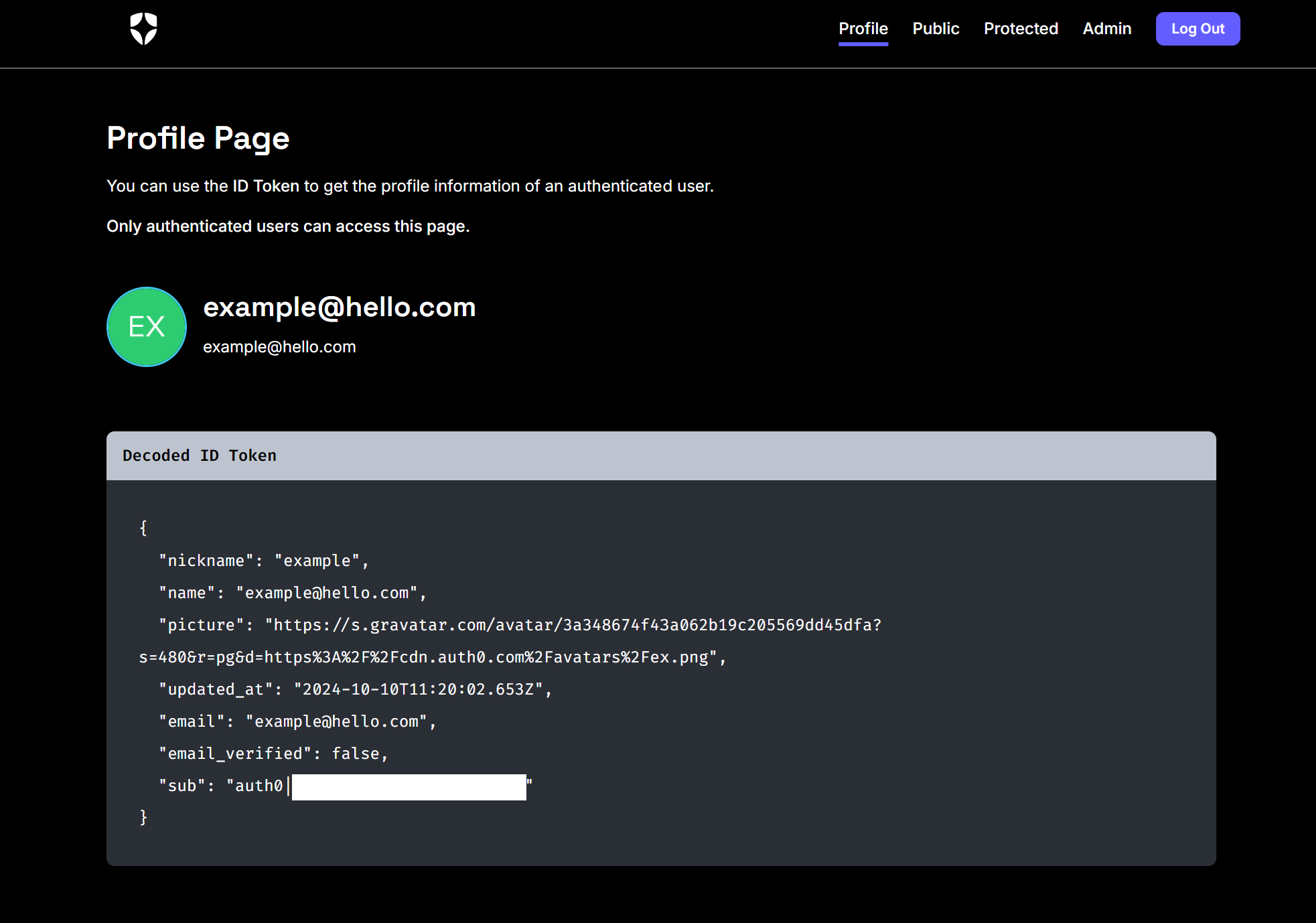Image resolution: width=1316 pixels, height=923 pixels.
Task: Click the Auth0 shield logo
Action: click(x=143, y=29)
